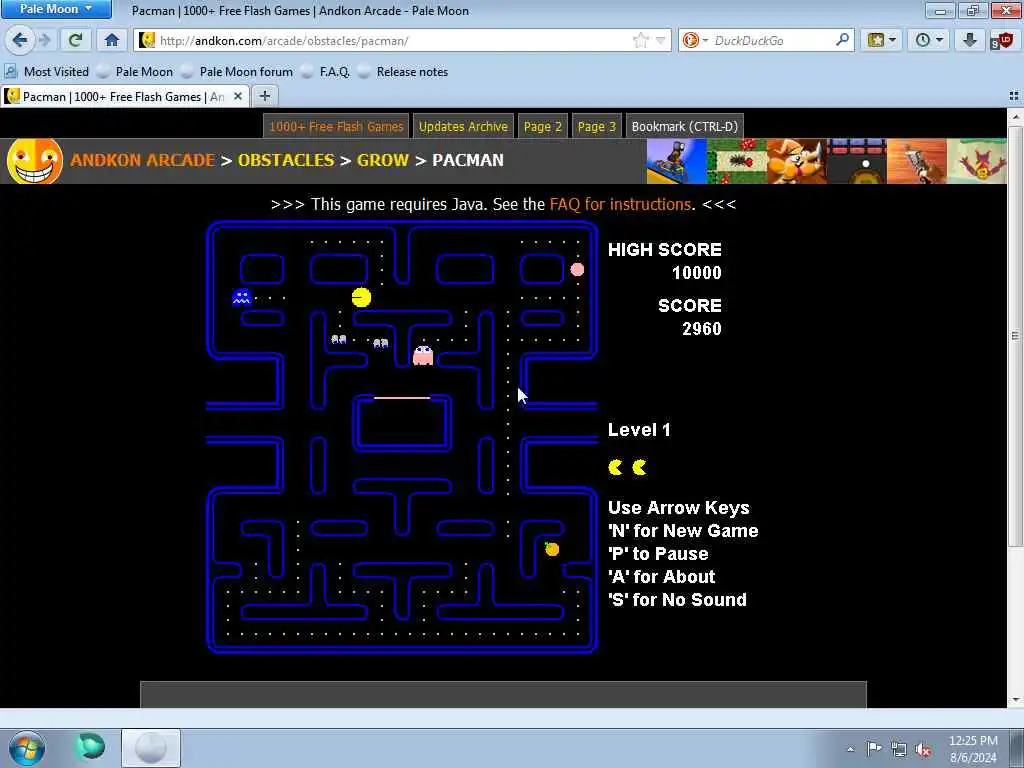Open the Updates Archive link

[463, 127]
